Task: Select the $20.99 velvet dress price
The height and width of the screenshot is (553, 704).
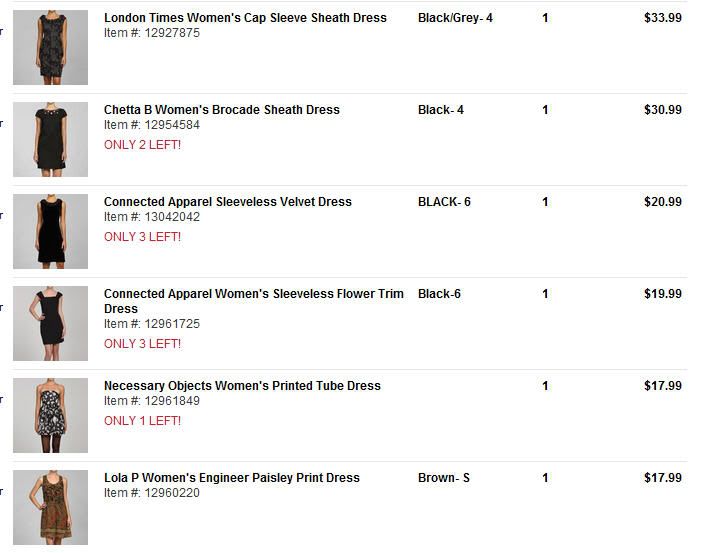Action: [663, 202]
